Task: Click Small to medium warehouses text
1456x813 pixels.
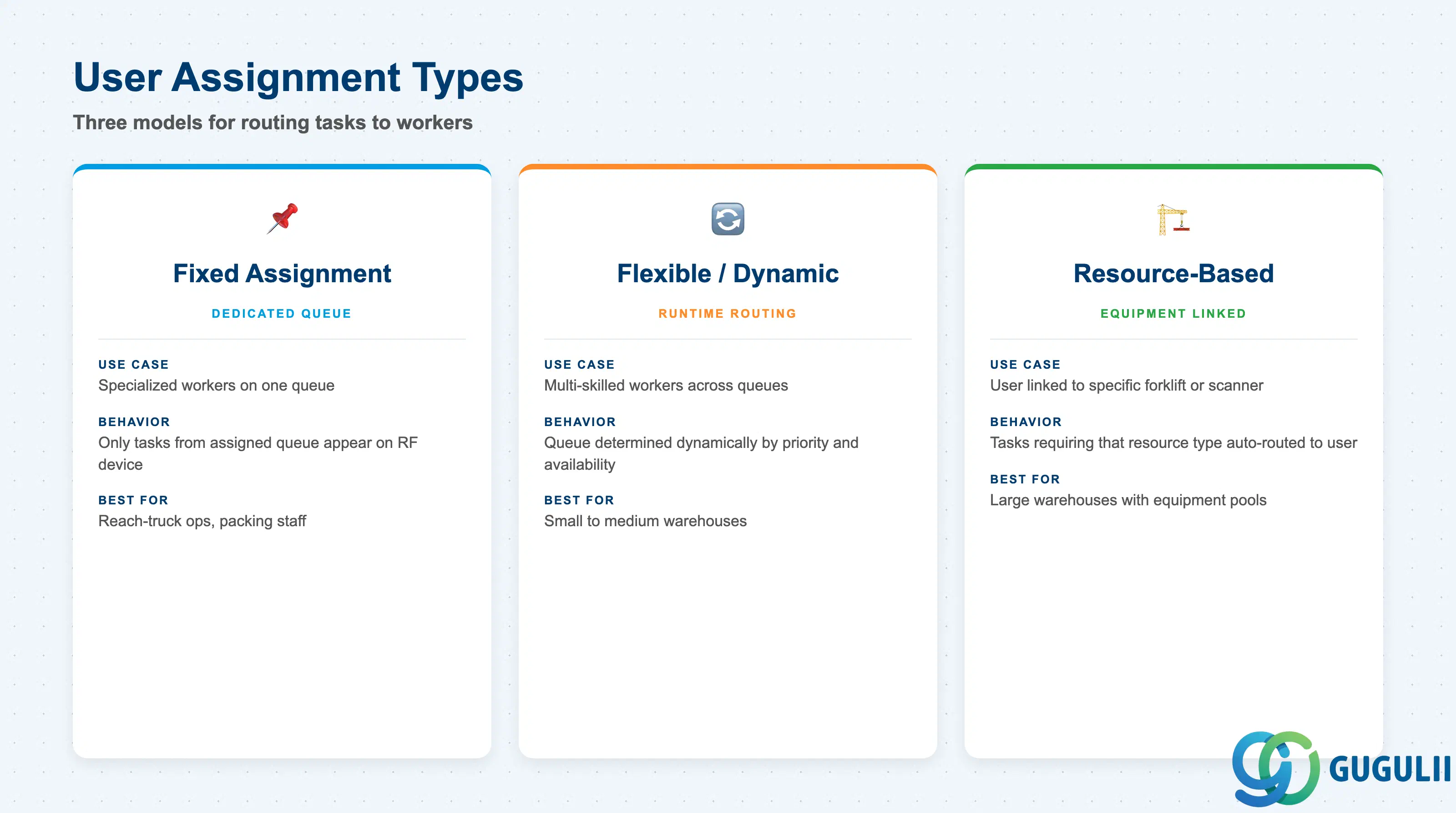Action: 646,521
